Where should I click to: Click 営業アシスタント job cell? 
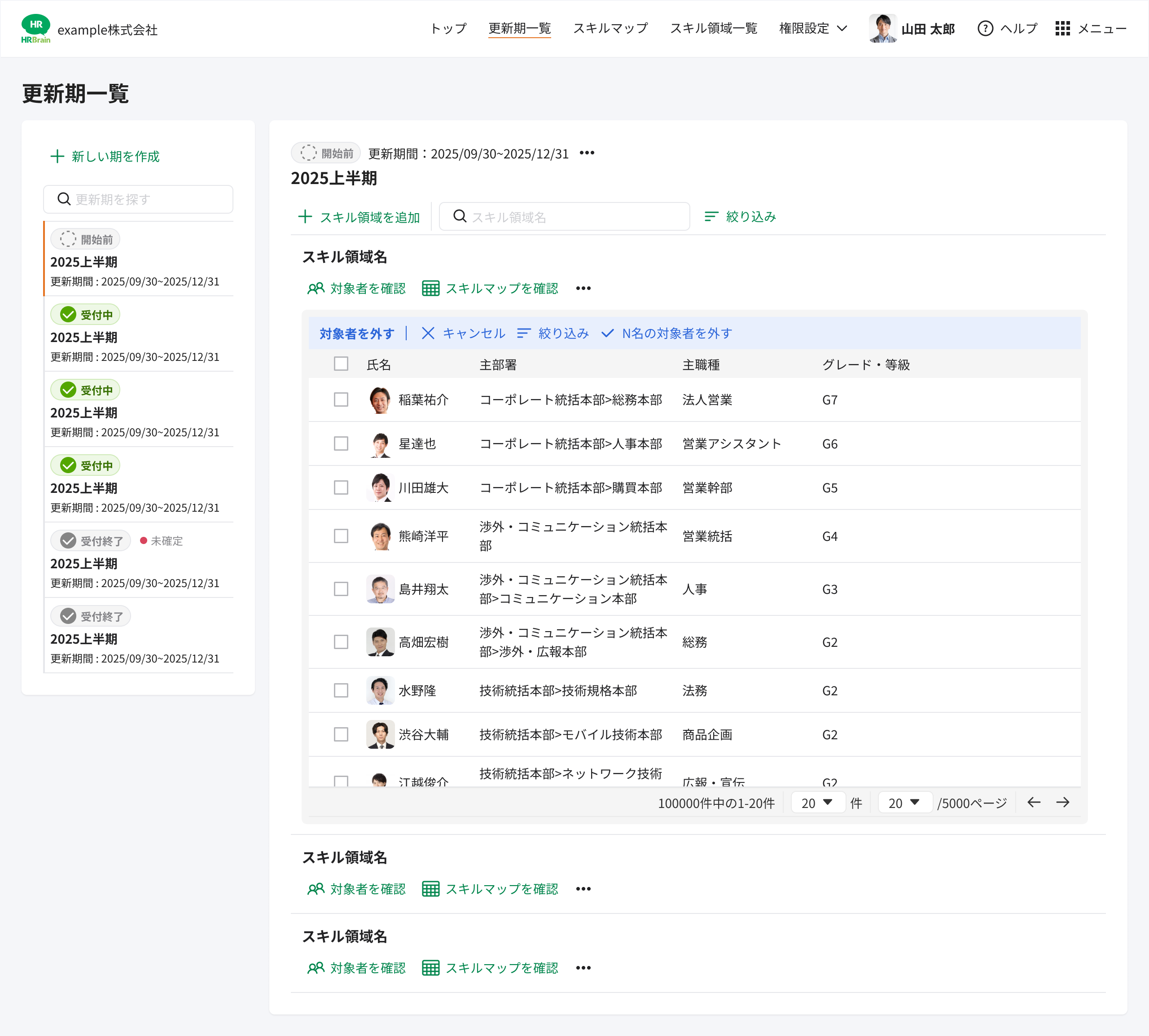731,444
